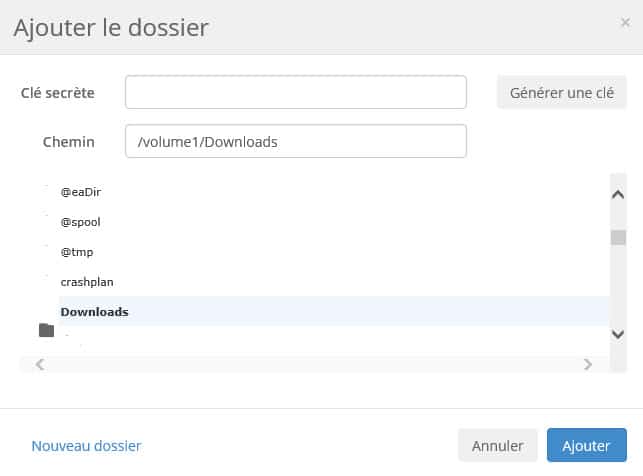This screenshot has width=643, height=476.
Task: Click the Annuler button
Action: [x=497, y=446]
